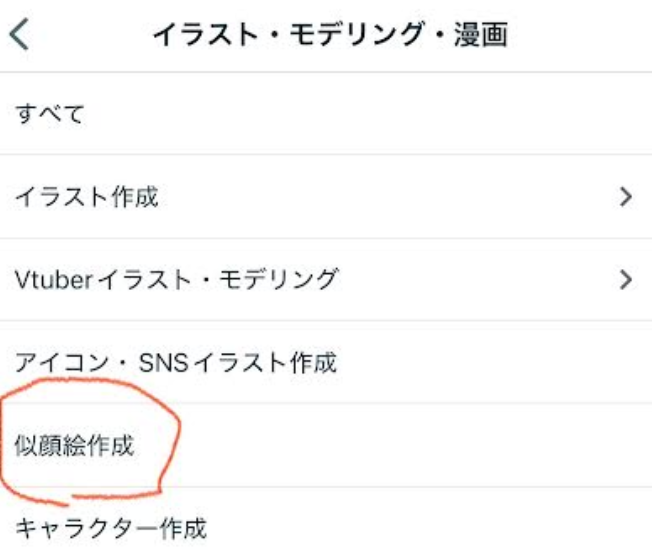Click the イラスト作成 text label
The width and height of the screenshot is (652, 552).
coord(86,197)
